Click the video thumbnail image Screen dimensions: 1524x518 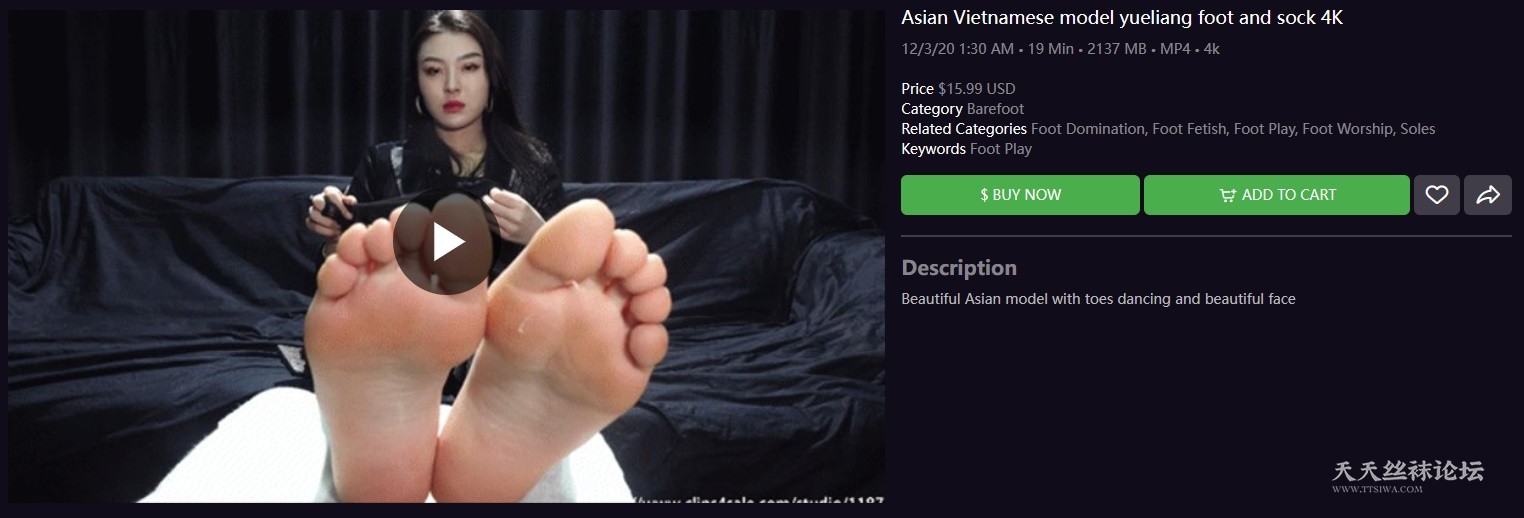tap(446, 256)
